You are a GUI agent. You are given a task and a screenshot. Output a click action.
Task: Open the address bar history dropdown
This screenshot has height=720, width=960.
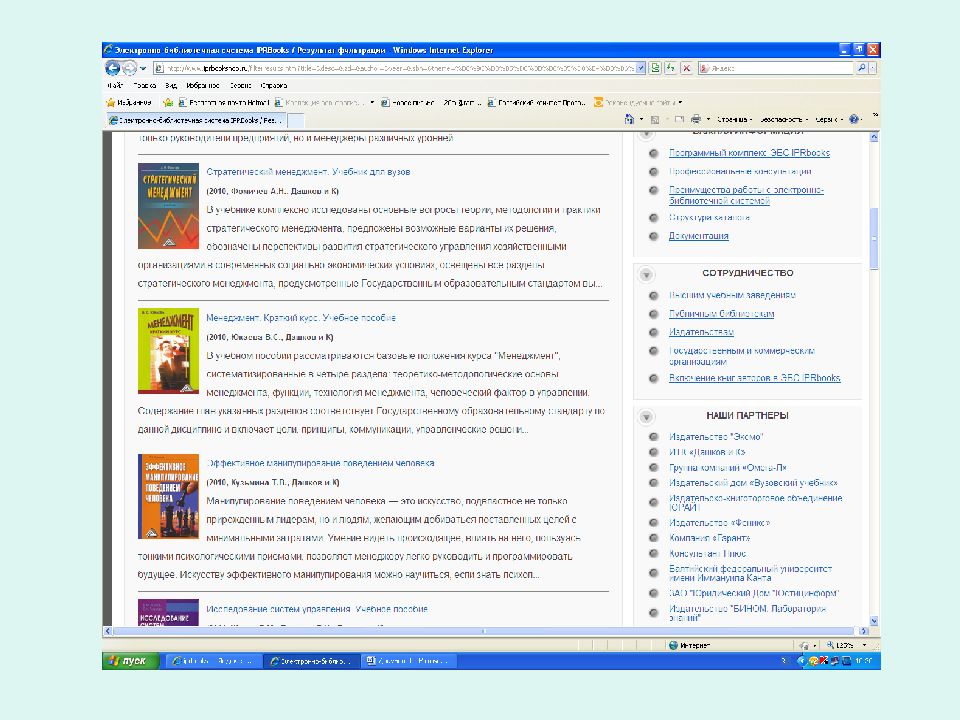click(641, 68)
